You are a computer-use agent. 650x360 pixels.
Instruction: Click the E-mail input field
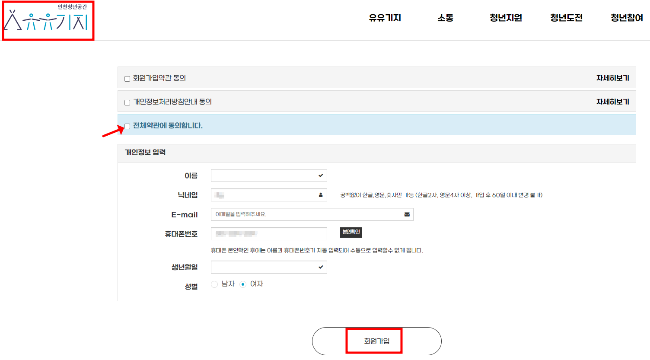click(x=312, y=214)
